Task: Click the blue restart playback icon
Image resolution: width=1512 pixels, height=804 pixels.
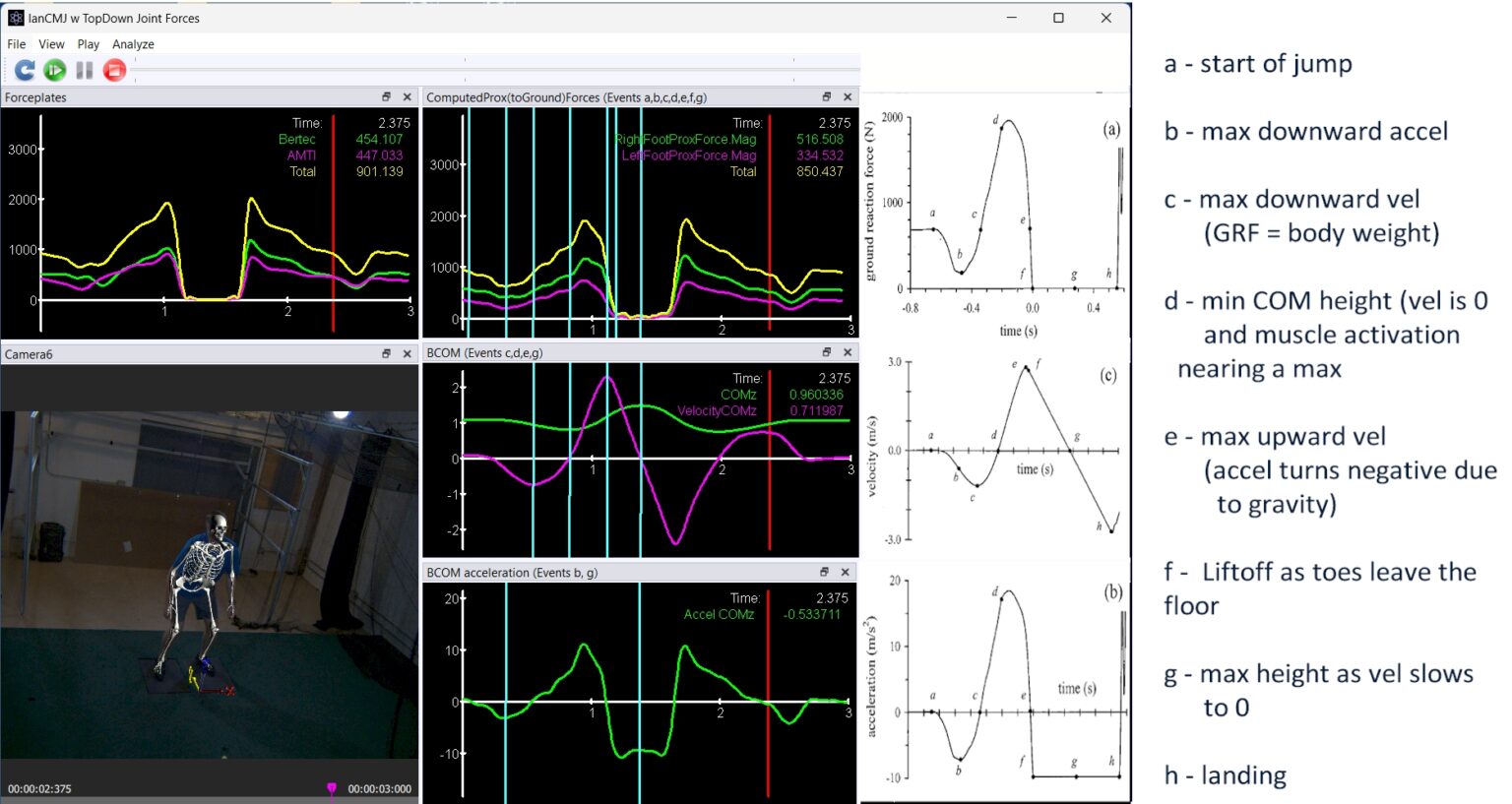Action: coord(23,69)
